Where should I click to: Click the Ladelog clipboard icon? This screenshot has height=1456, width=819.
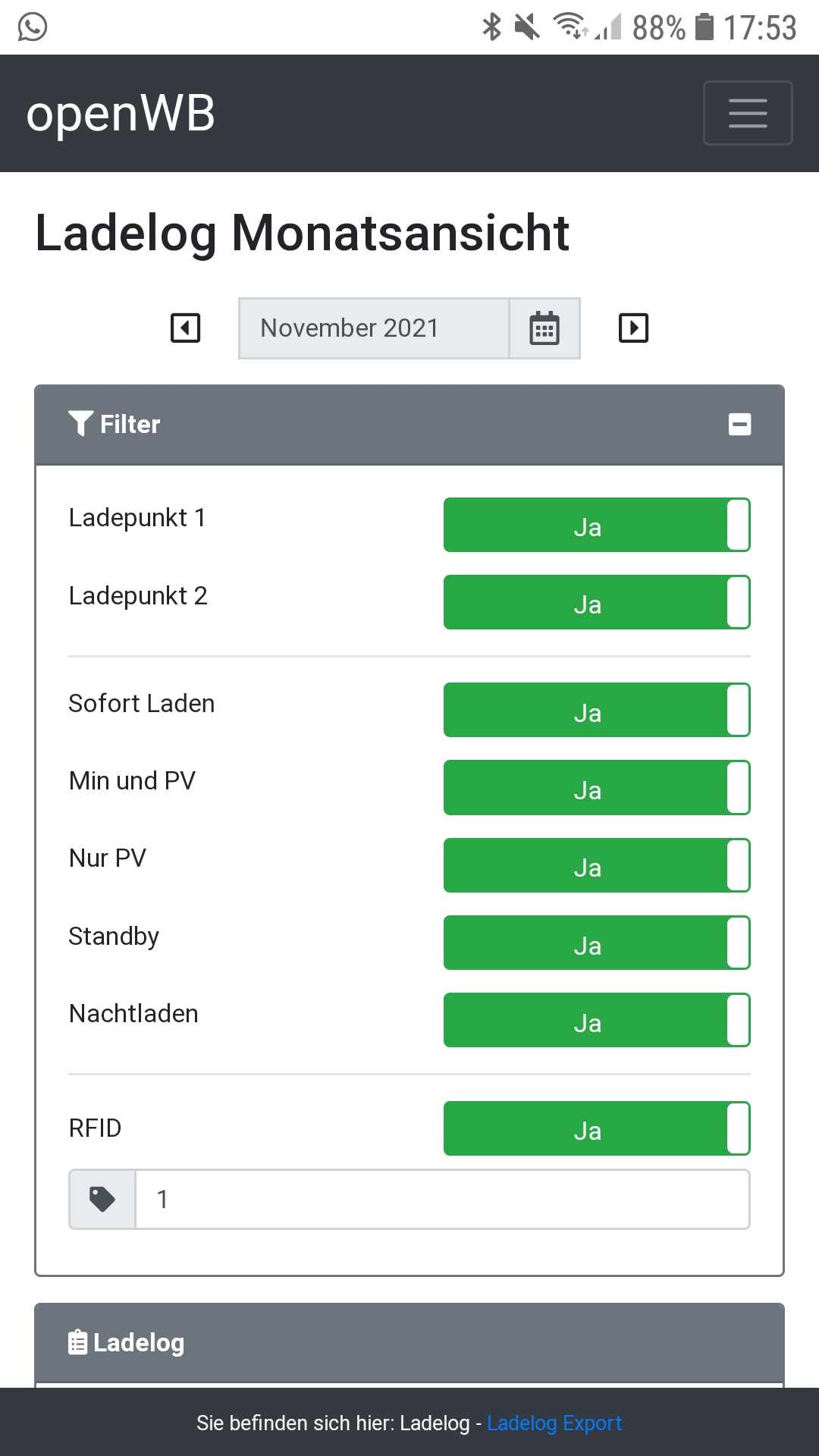tap(77, 1342)
